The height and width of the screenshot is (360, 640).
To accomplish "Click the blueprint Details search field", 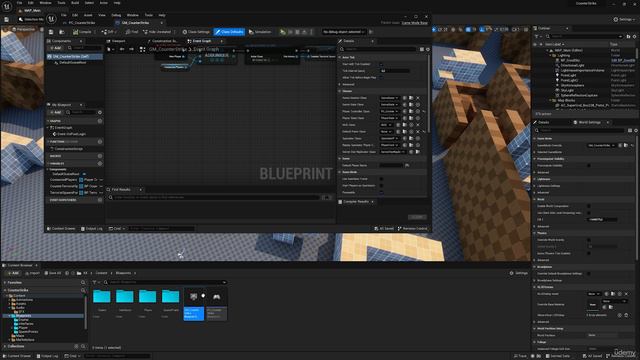I will [378, 49].
